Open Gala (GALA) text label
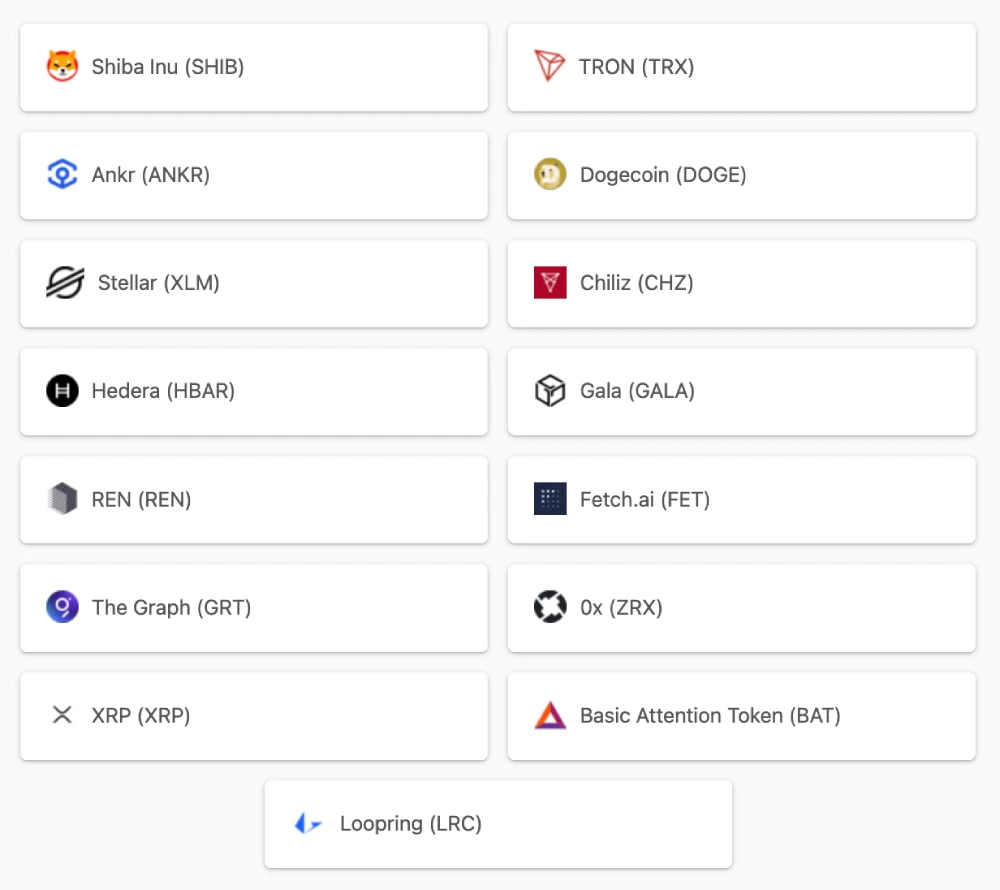The image size is (1000, 890). pyautogui.click(x=637, y=391)
